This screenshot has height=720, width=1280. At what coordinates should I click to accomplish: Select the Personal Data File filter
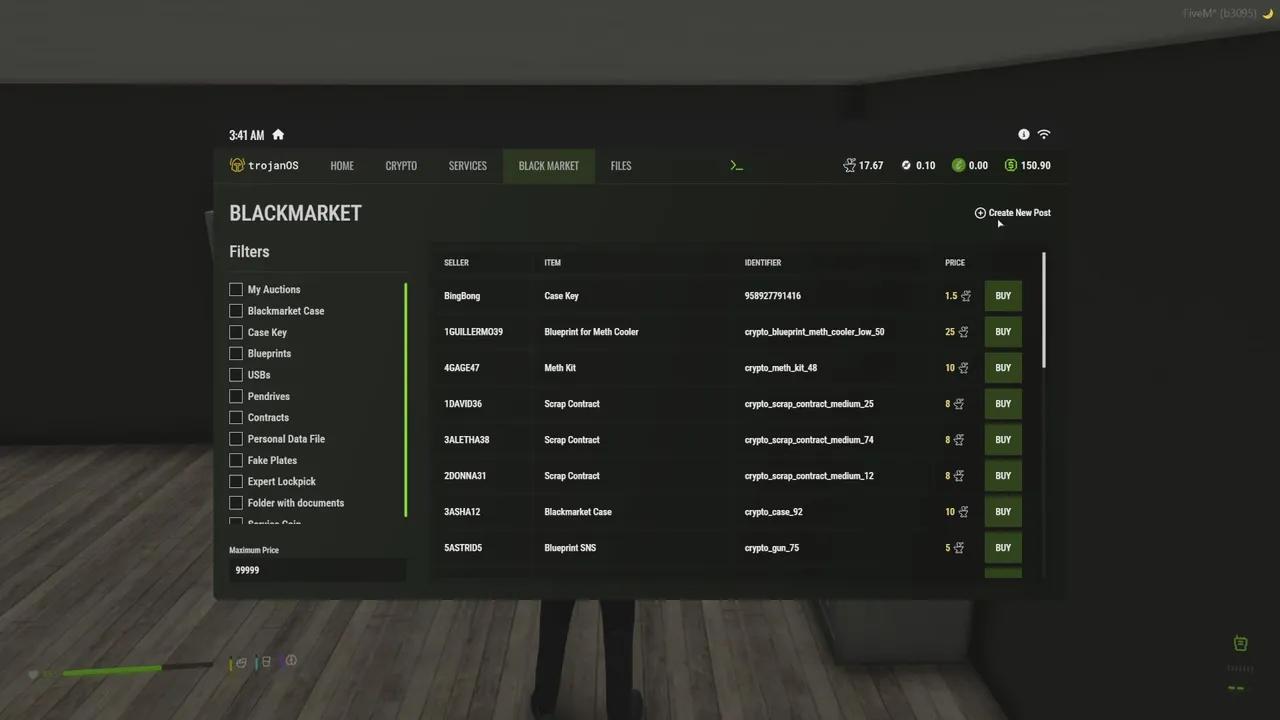point(236,439)
